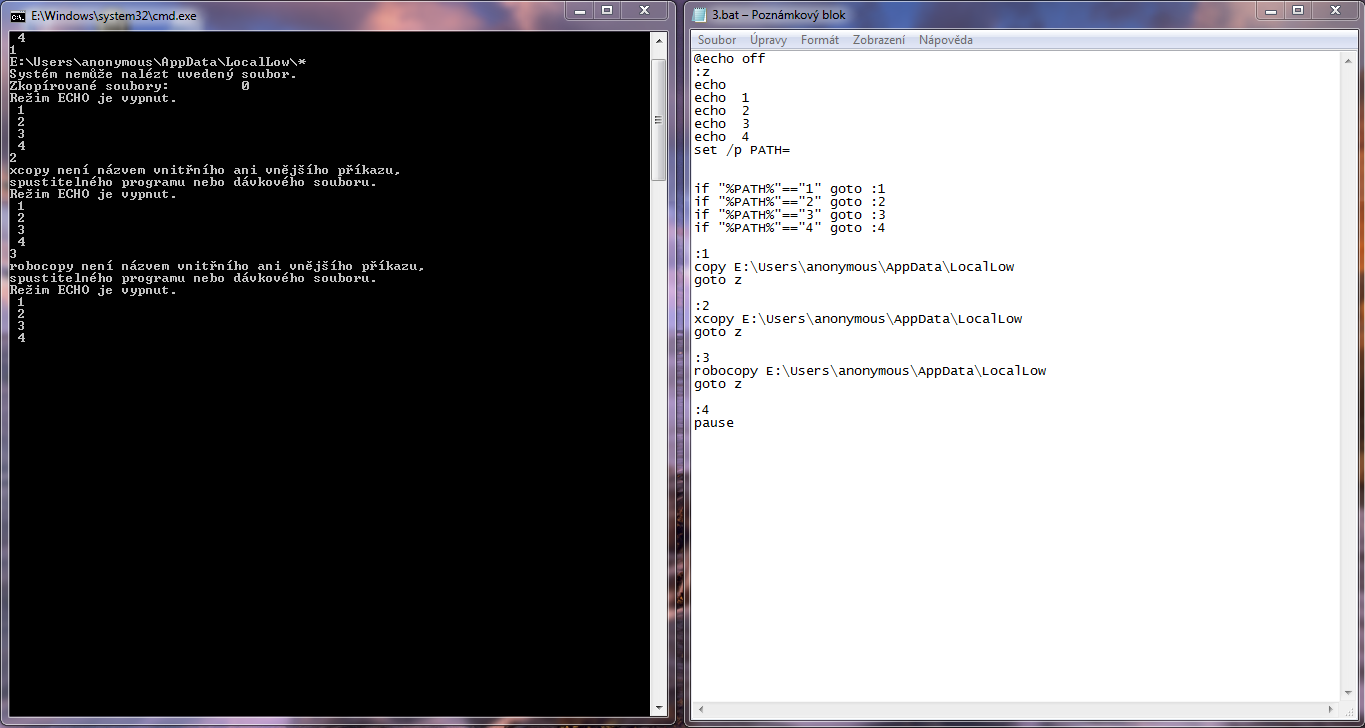
Task: Click the cmd.exe vertical scrollbar thumb
Action: pos(659,119)
